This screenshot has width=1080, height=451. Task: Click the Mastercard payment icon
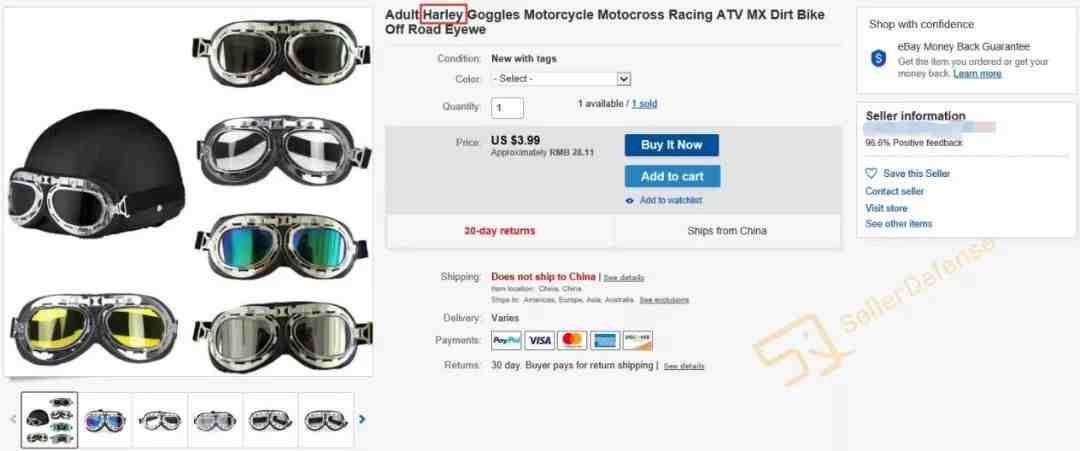(572, 340)
